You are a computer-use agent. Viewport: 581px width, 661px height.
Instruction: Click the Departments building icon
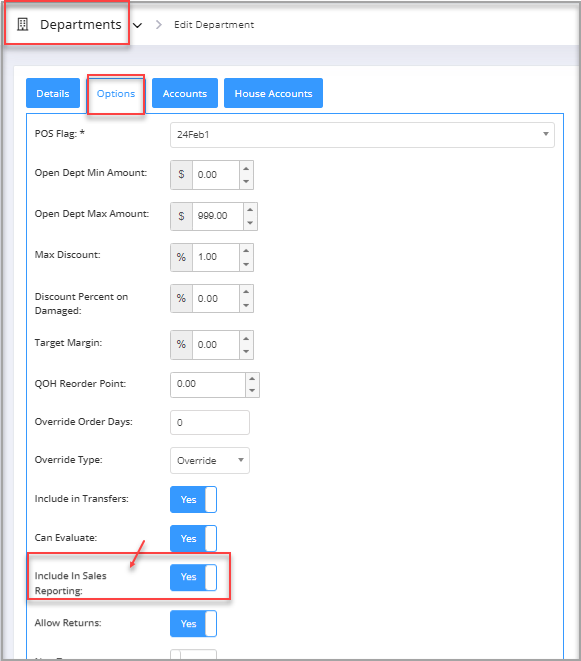click(x=22, y=24)
